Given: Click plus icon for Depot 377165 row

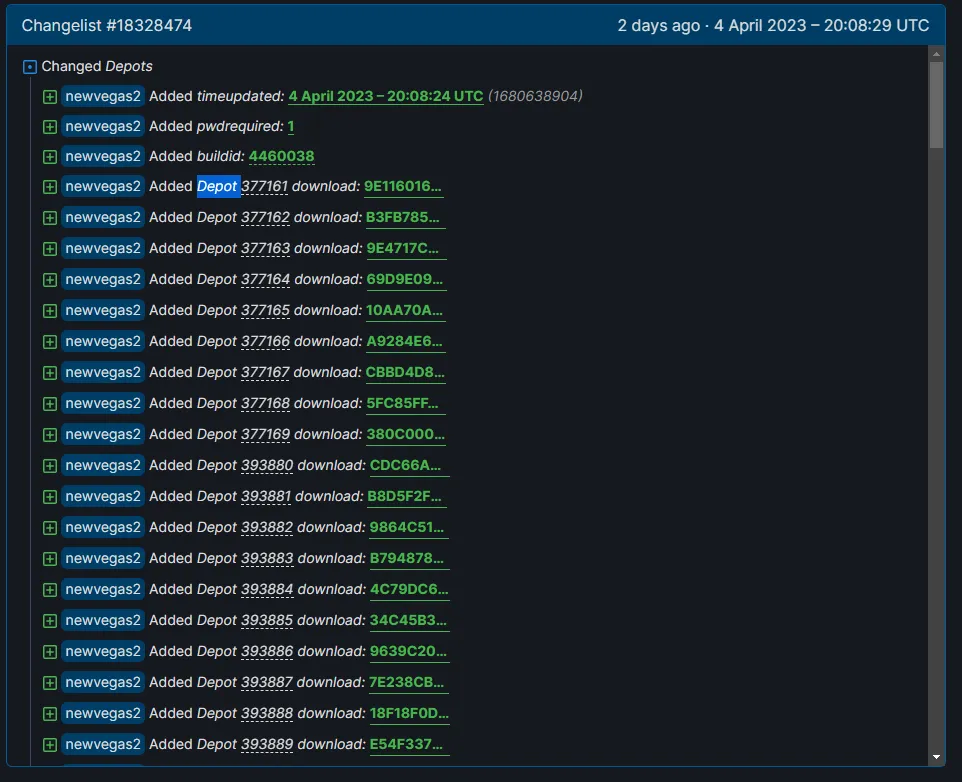Looking at the screenshot, I should tap(50, 311).
